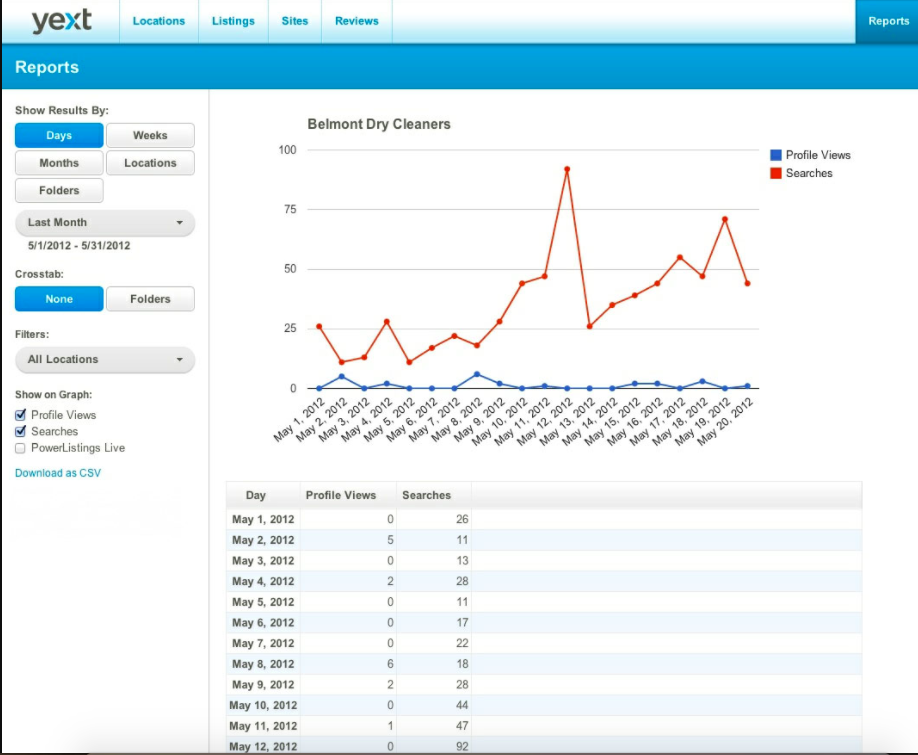Uncheck the Searches checkbox
This screenshot has width=918, height=755.
pos(21,431)
